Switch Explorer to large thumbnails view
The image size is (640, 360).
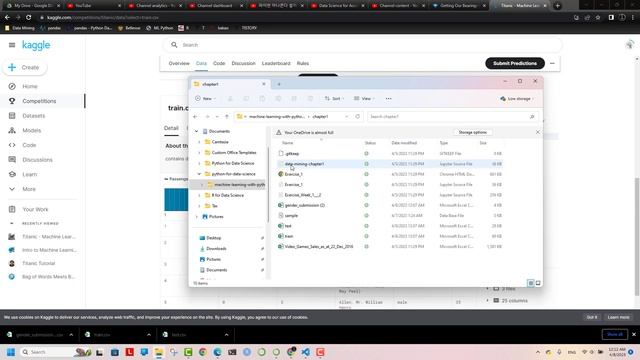coord(538,283)
